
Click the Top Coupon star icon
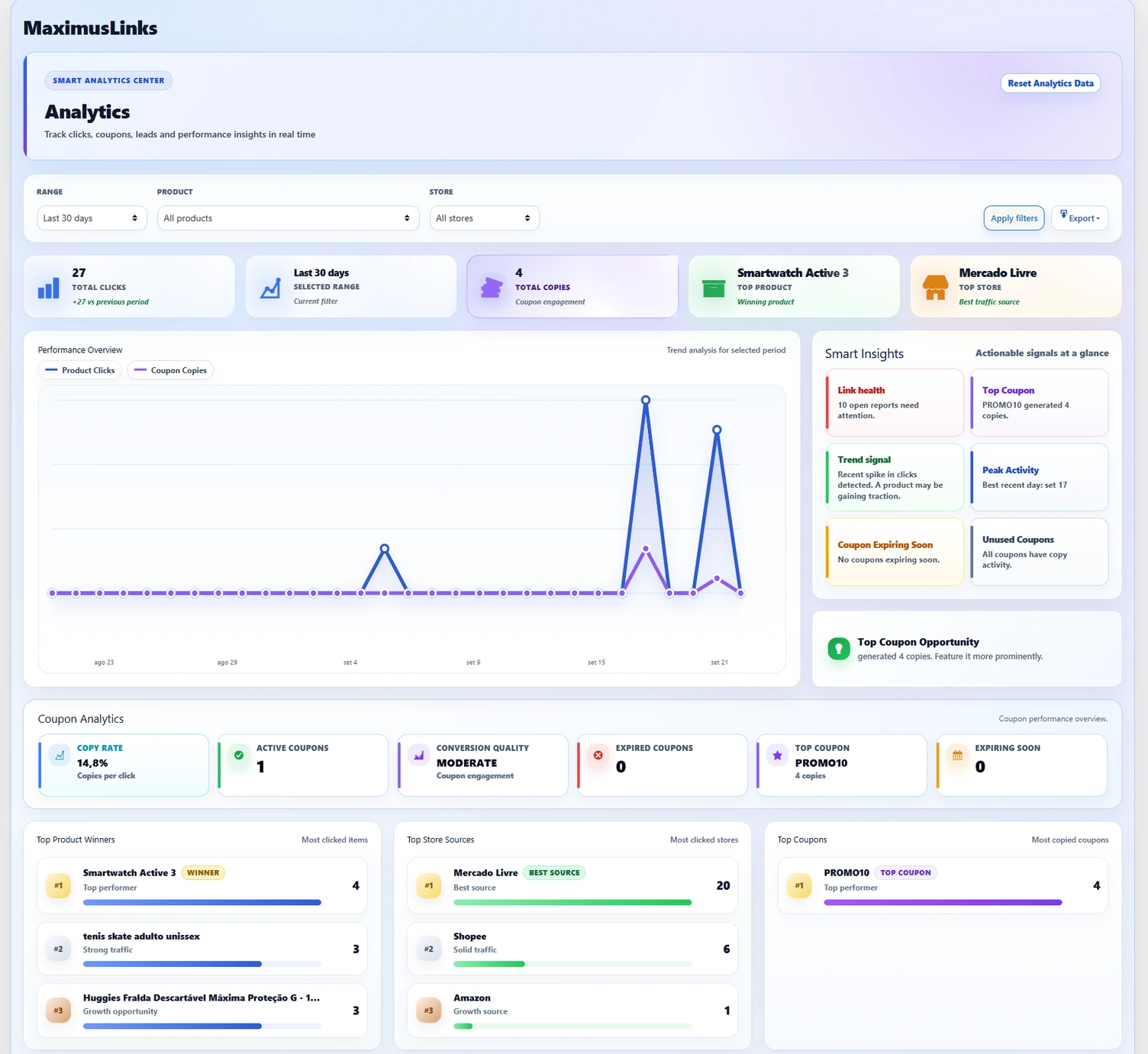(777, 755)
